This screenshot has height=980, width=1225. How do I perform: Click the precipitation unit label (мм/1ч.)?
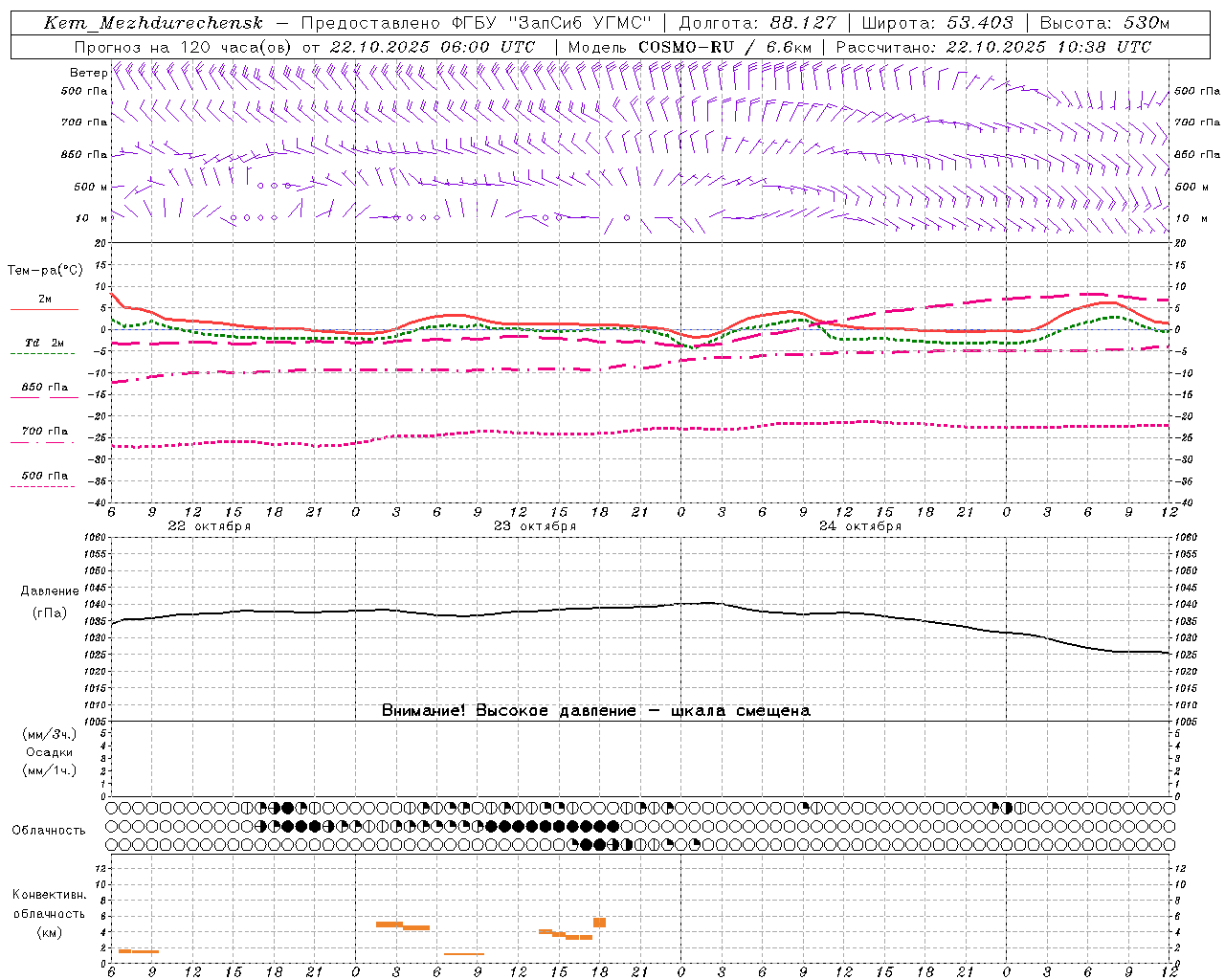[50, 770]
